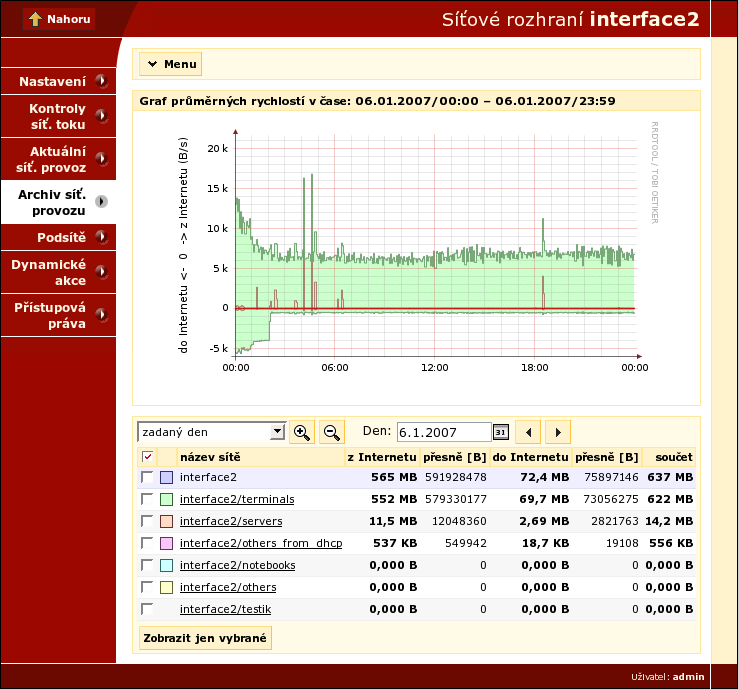Open the interface2/servers link
The width and height of the screenshot is (739, 690).
pyautogui.click(x=231, y=521)
